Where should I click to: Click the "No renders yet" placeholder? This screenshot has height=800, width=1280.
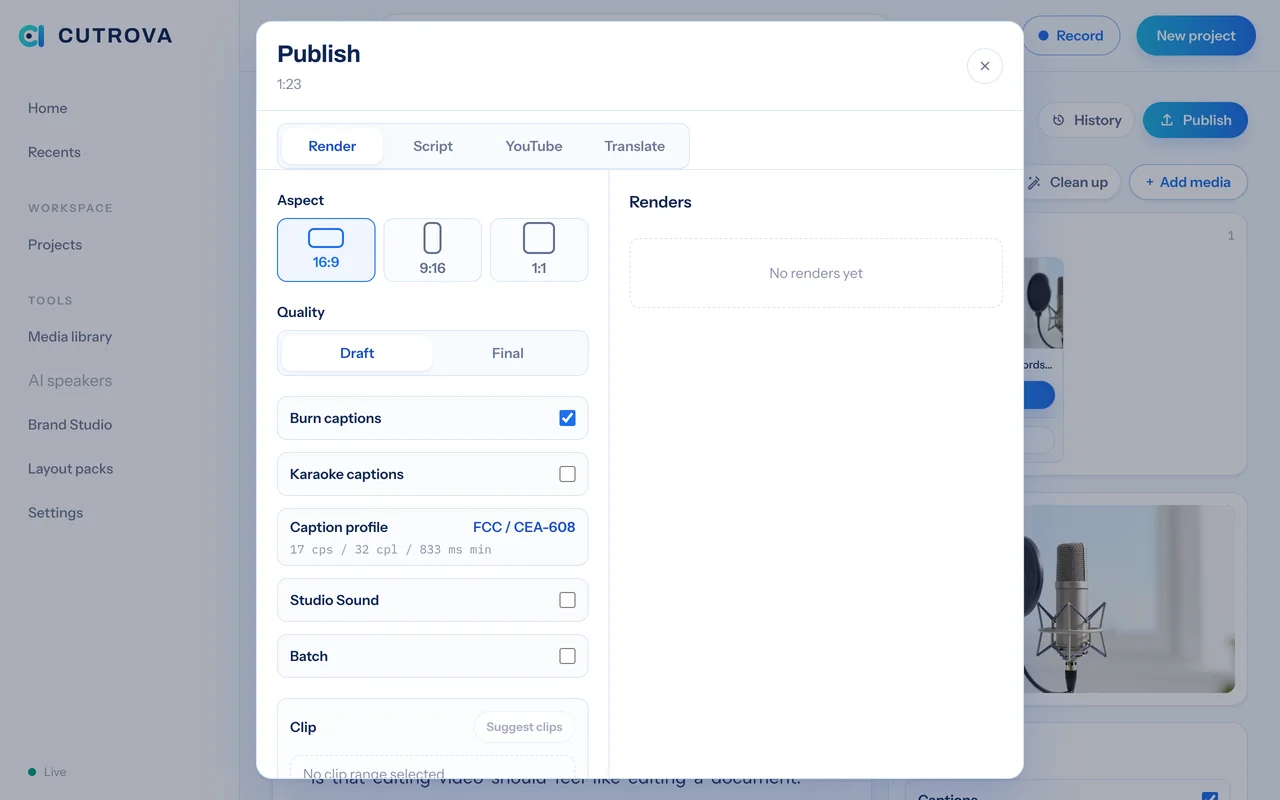tap(816, 273)
